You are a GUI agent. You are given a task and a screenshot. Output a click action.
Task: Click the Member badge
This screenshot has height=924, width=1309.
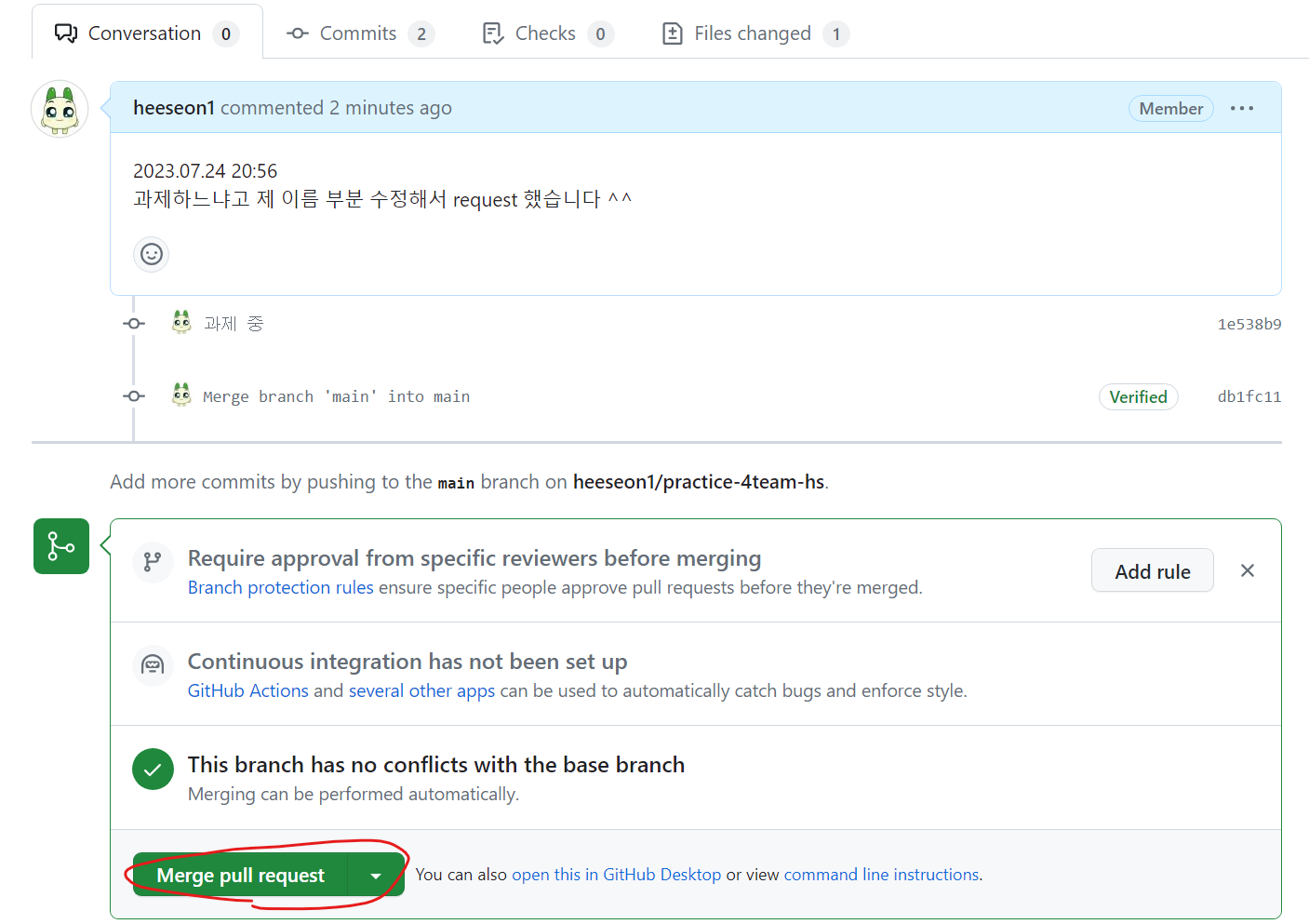pos(1171,109)
